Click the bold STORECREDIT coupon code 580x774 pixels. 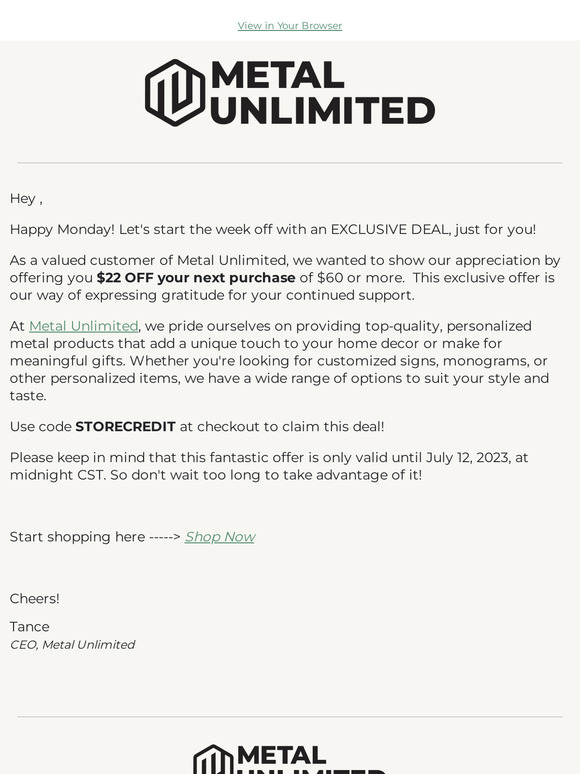click(x=125, y=426)
